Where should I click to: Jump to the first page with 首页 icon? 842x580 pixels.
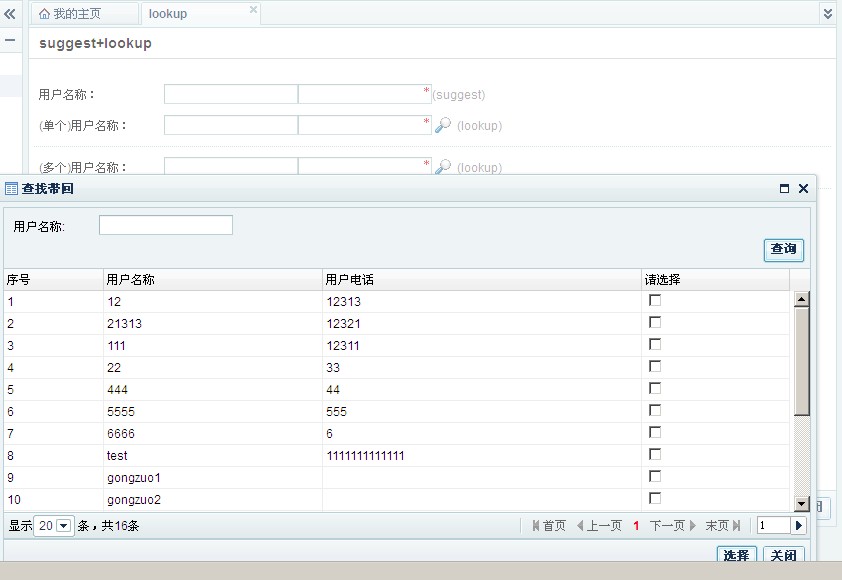[535, 523]
